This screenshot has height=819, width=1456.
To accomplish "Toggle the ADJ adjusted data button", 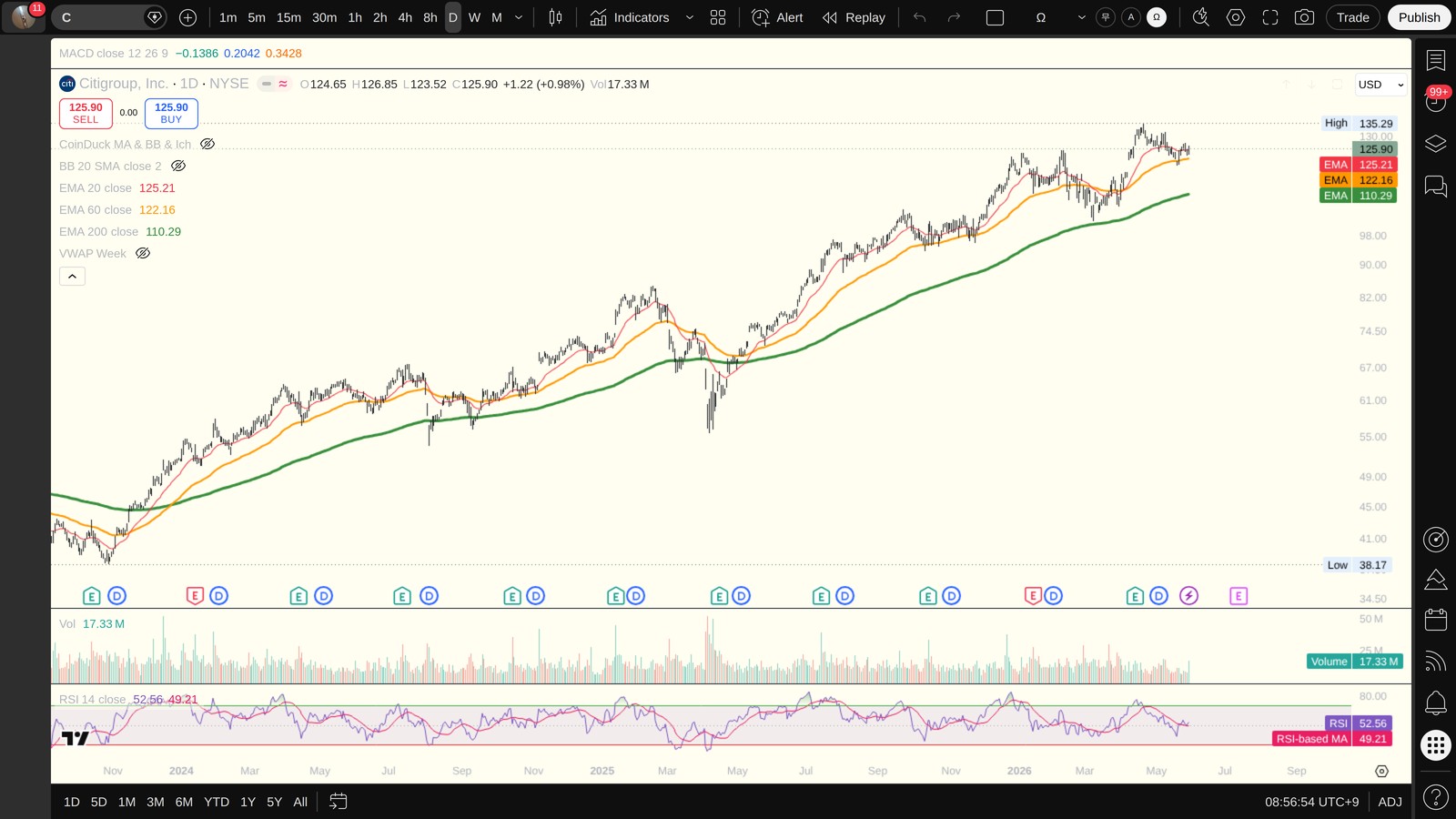I will pyautogui.click(x=1390, y=802).
